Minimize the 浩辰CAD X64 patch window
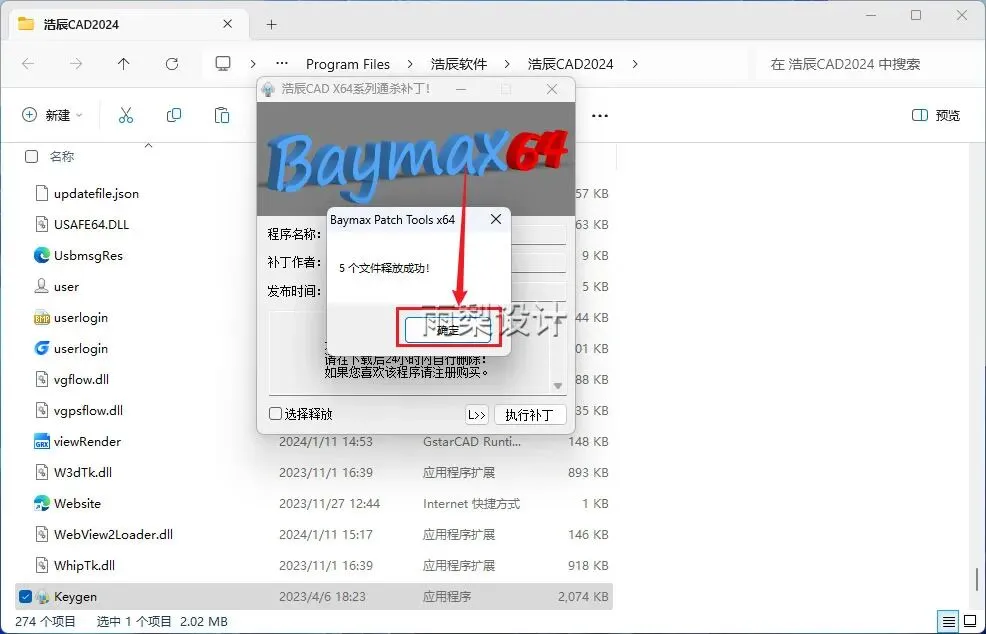This screenshot has height=634, width=986. point(461,89)
